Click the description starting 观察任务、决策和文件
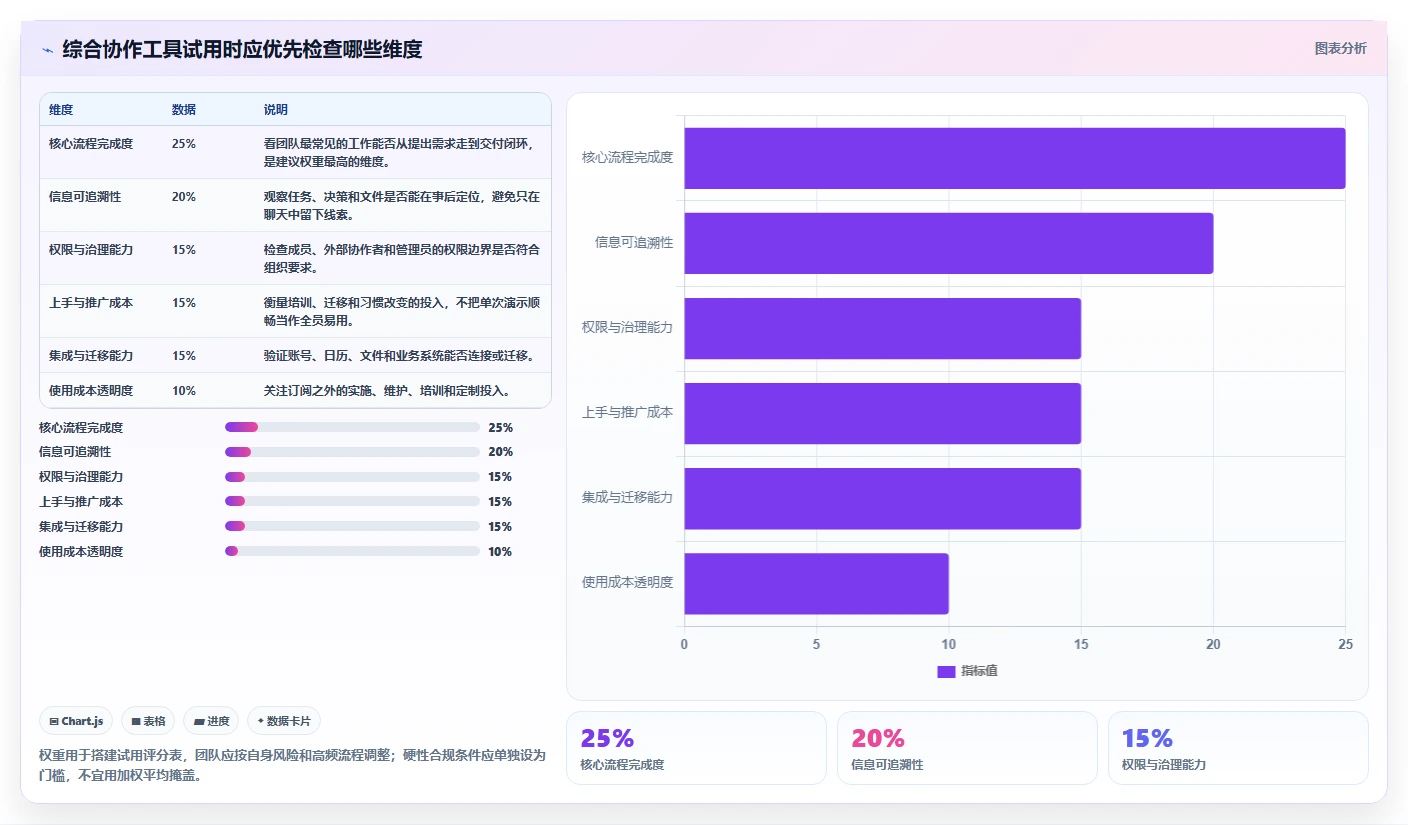 (401, 206)
